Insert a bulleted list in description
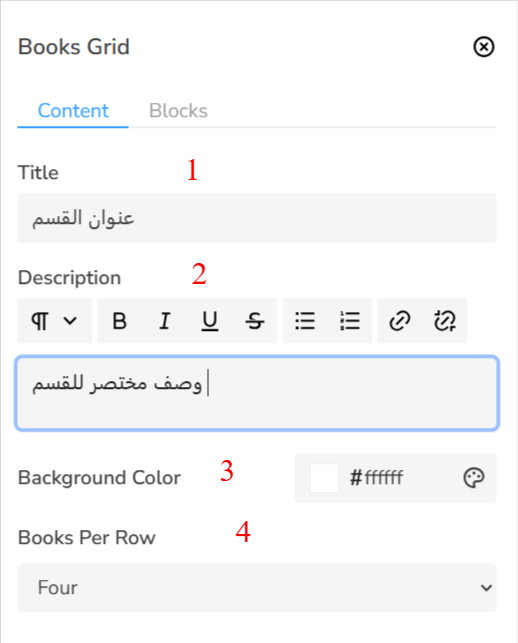Viewport: 518px width, 643px height. [x=305, y=321]
